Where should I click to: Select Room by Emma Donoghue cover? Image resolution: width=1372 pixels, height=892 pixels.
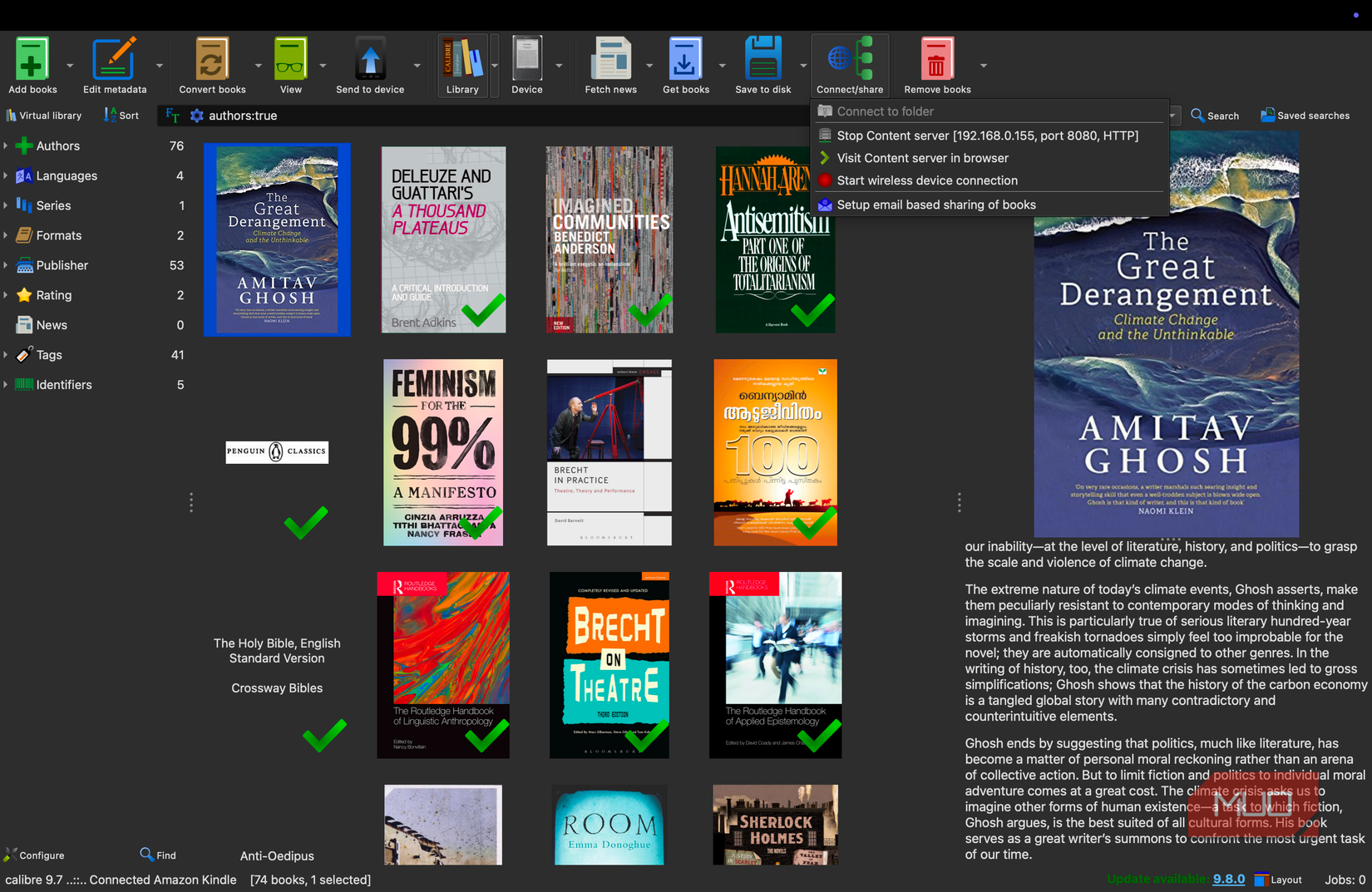click(x=609, y=825)
